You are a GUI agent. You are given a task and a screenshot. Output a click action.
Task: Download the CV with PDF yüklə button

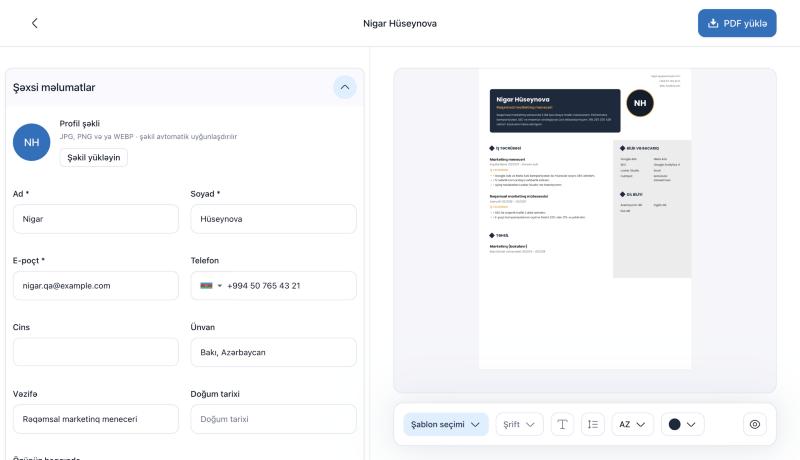coord(737,23)
